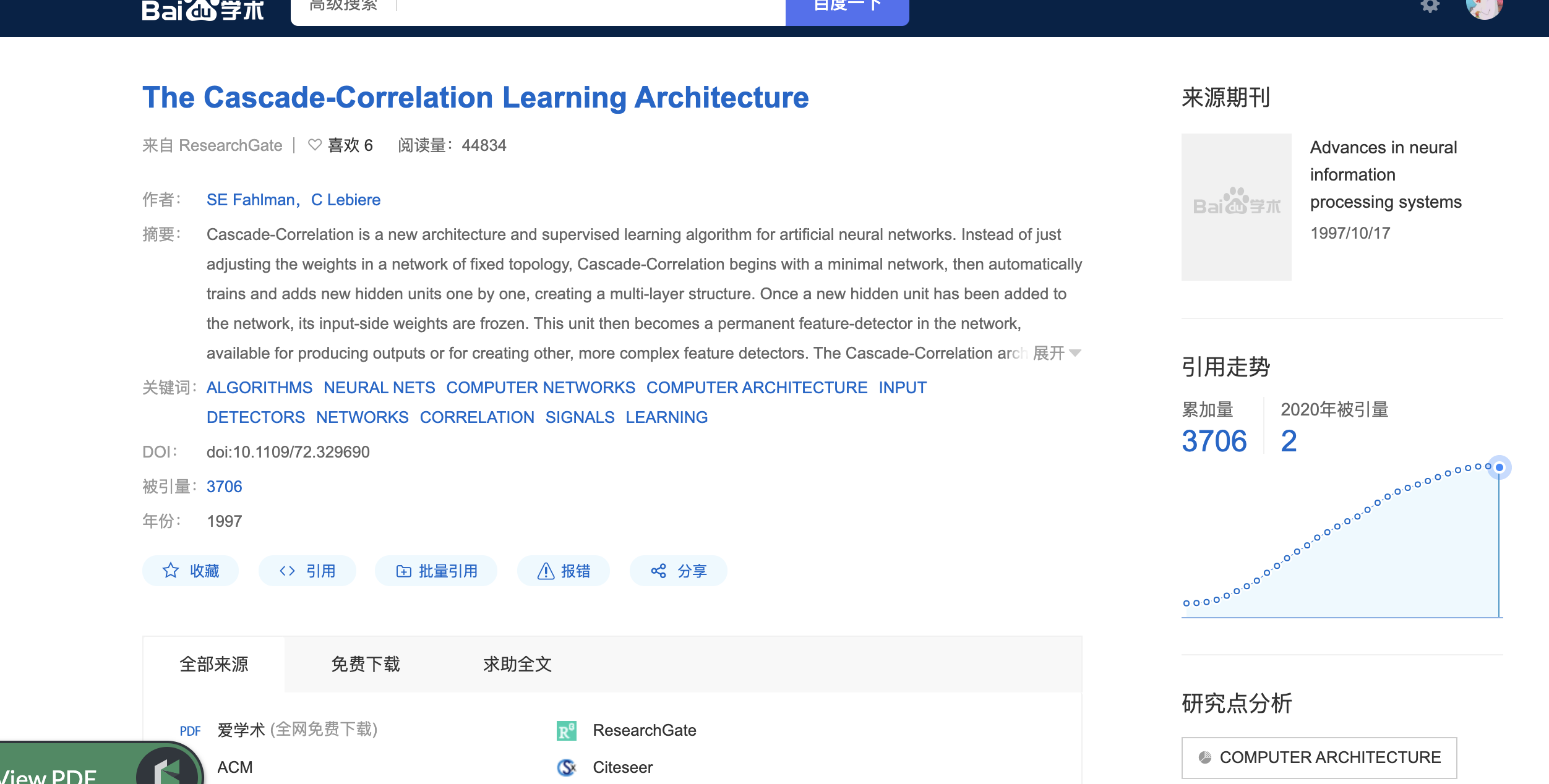Screen dimensions: 1549x784
Task: Click the user avatar in header
Action: tap(1483, 7)
